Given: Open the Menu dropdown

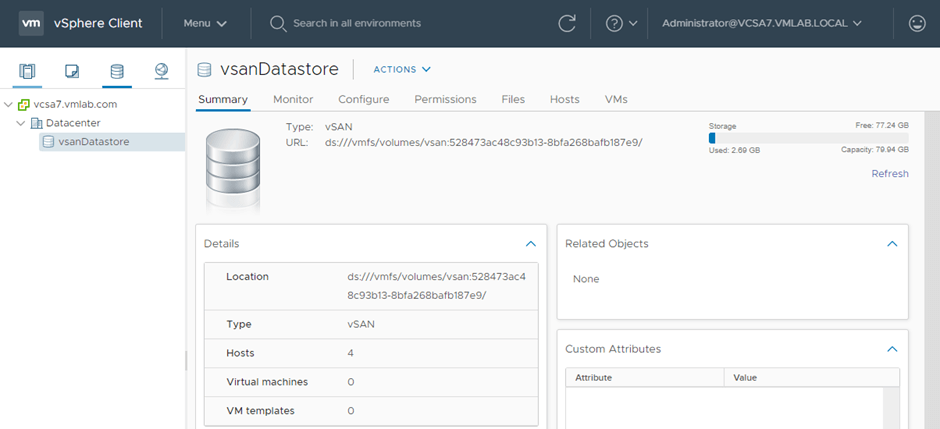Looking at the screenshot, I should pyautogui.click(x=205, y=23).
